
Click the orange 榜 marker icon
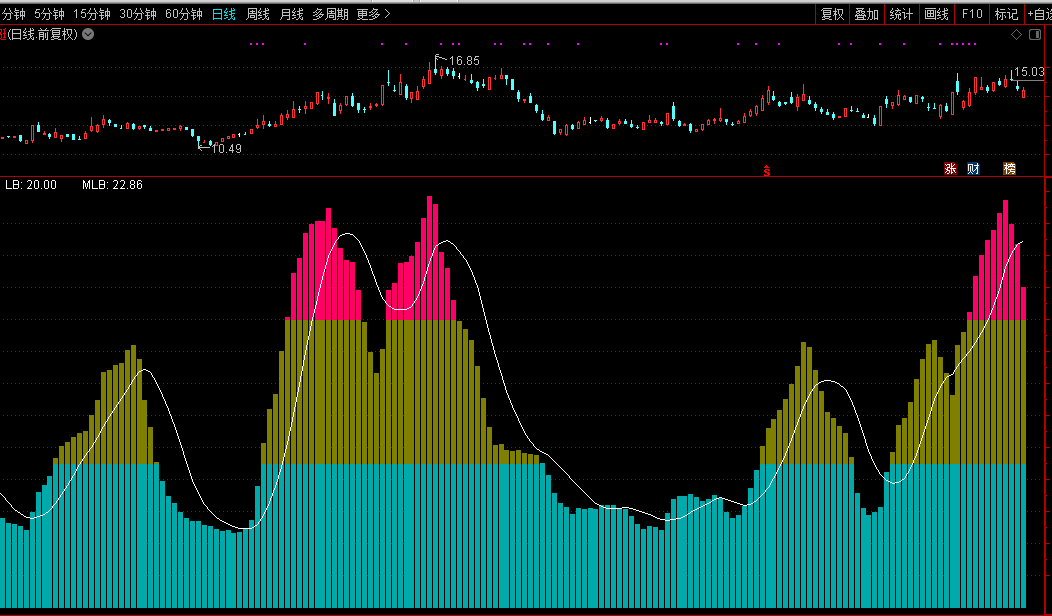[x=1010, y=168]
